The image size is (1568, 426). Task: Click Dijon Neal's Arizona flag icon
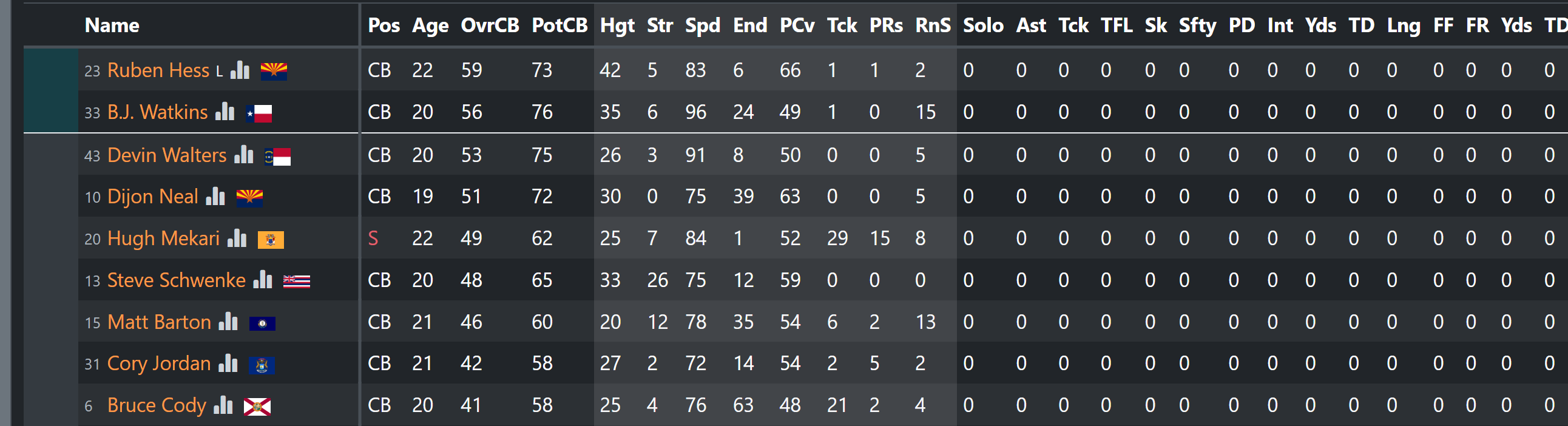[249, 197]
